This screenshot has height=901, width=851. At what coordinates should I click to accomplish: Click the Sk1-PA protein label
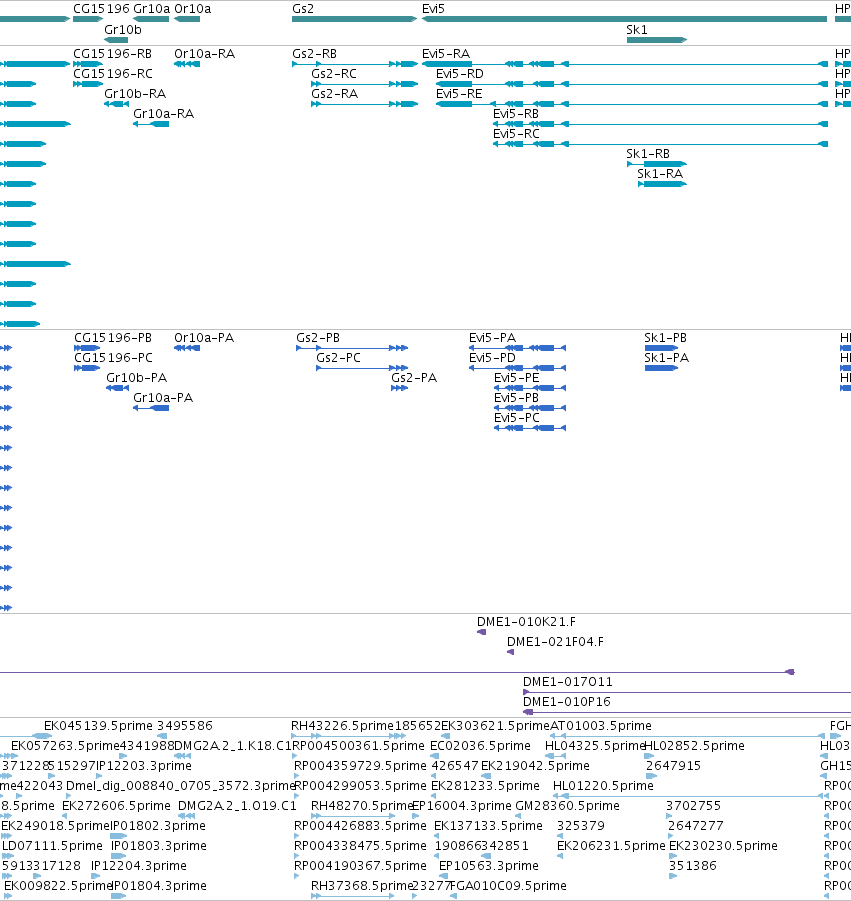(x=667, y=358)
